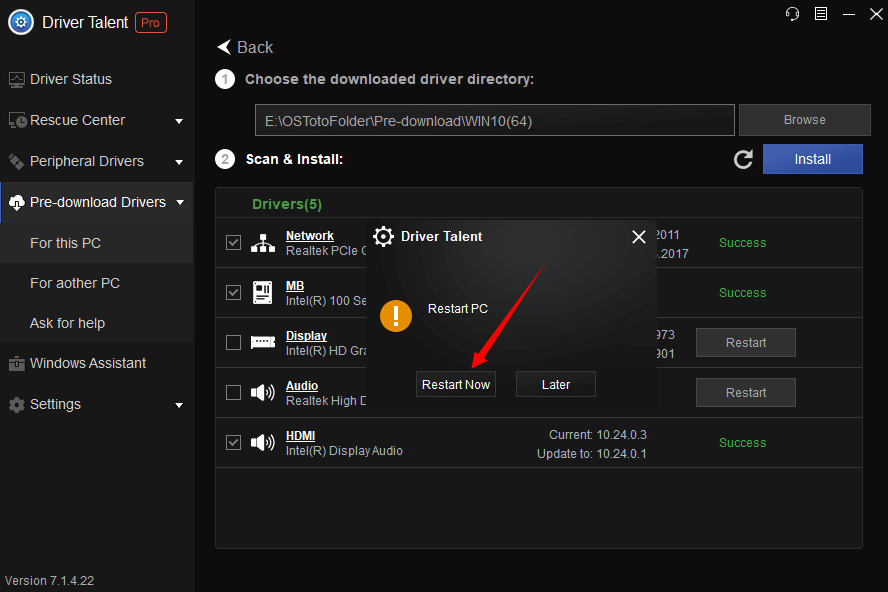Click the Driver Talent logo icon
This screenshot has height=592, width=888.
point(21,23)
